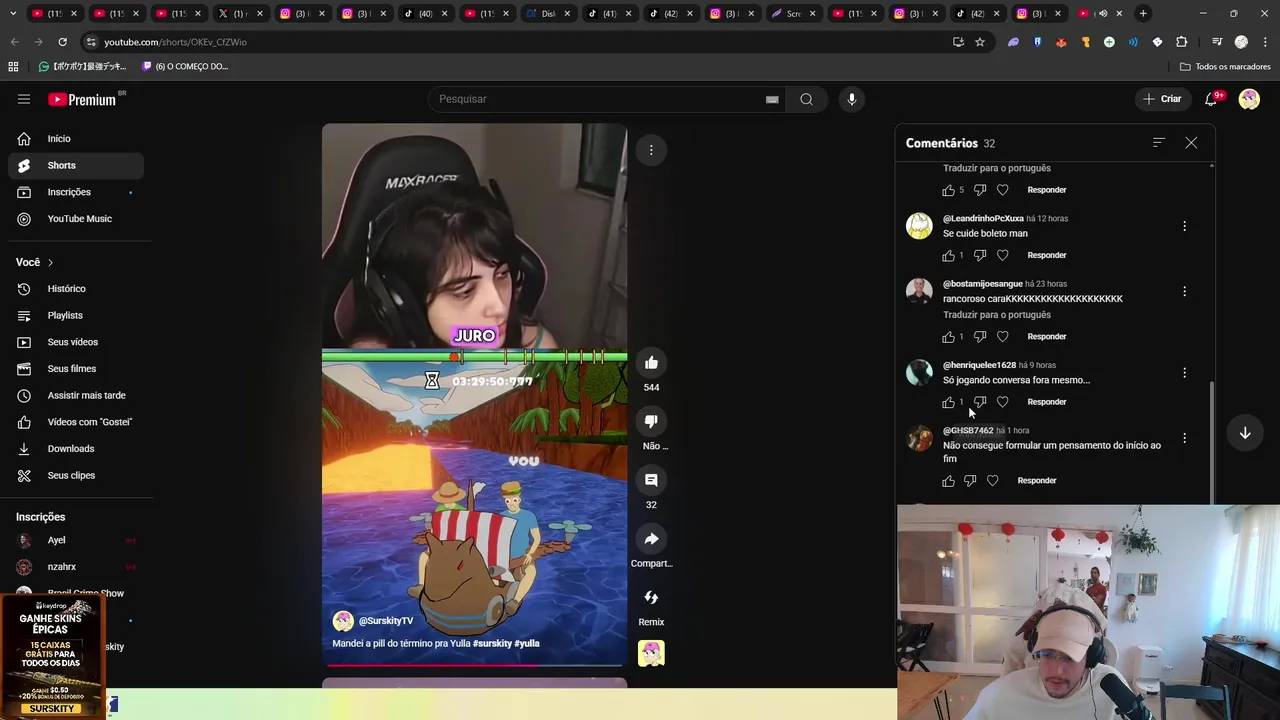Dislike the short with thumbs down
The image size is (1280, 720).
[x=651, y=422]
